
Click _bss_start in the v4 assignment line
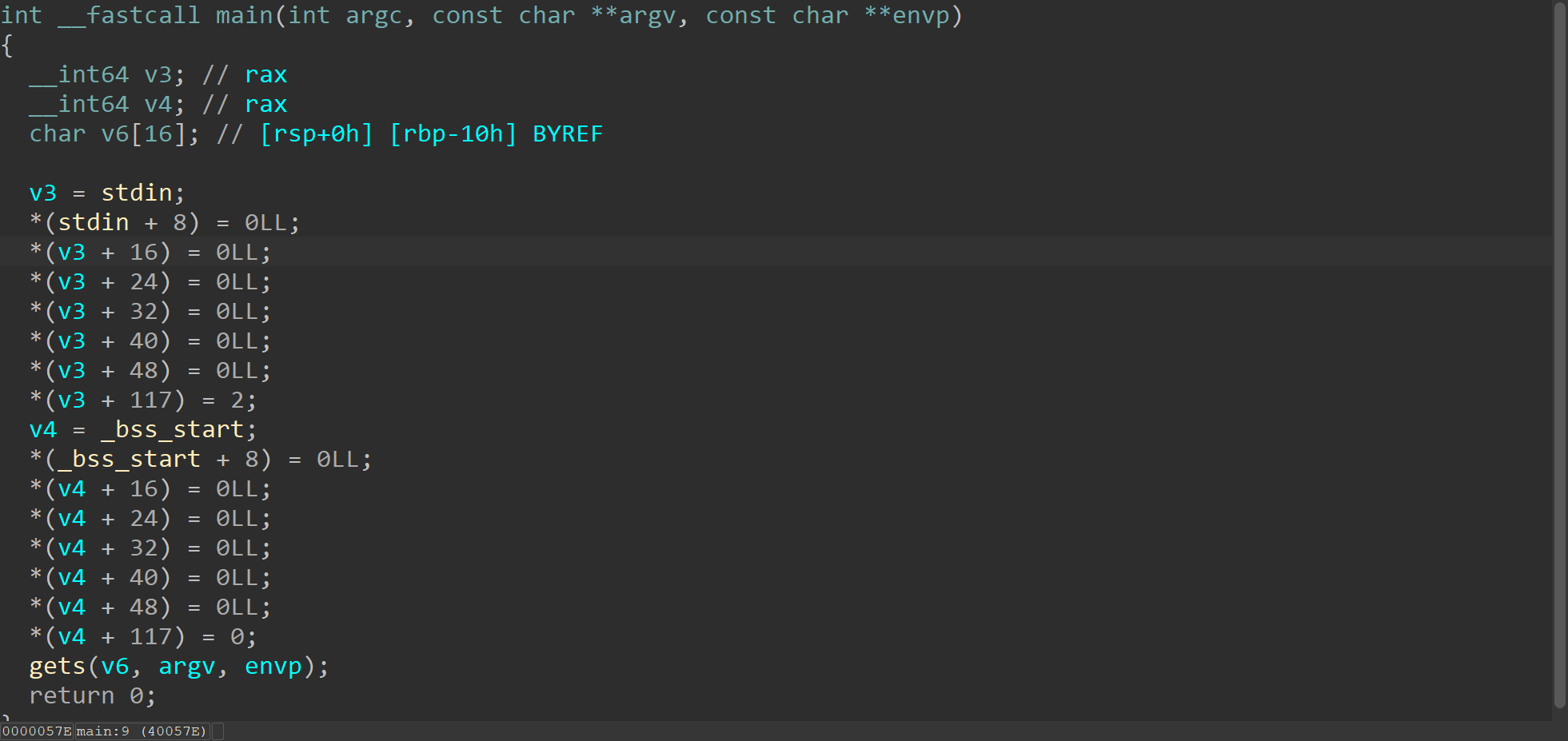pos(172,430)
